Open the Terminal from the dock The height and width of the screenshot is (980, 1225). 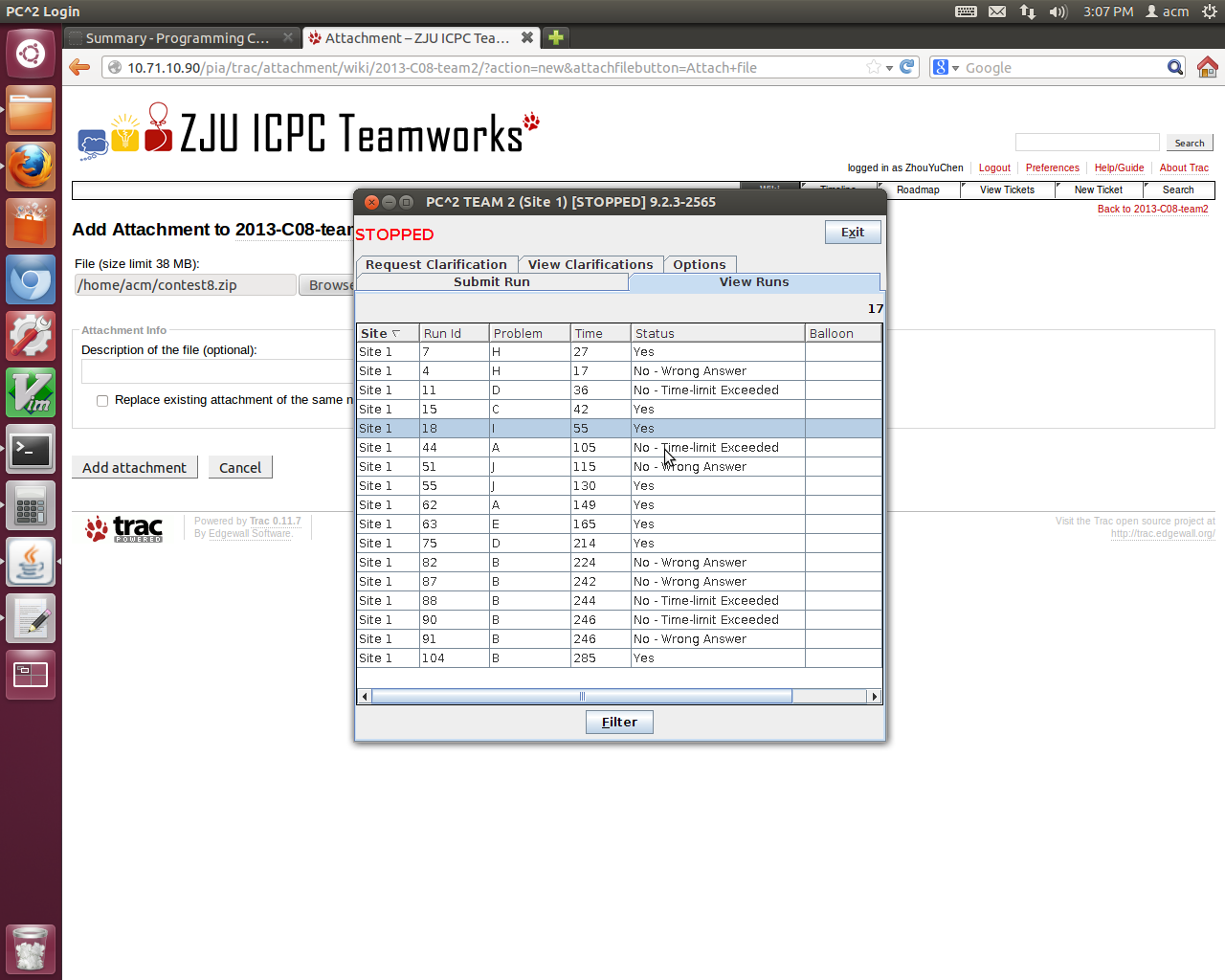point(31,450)
